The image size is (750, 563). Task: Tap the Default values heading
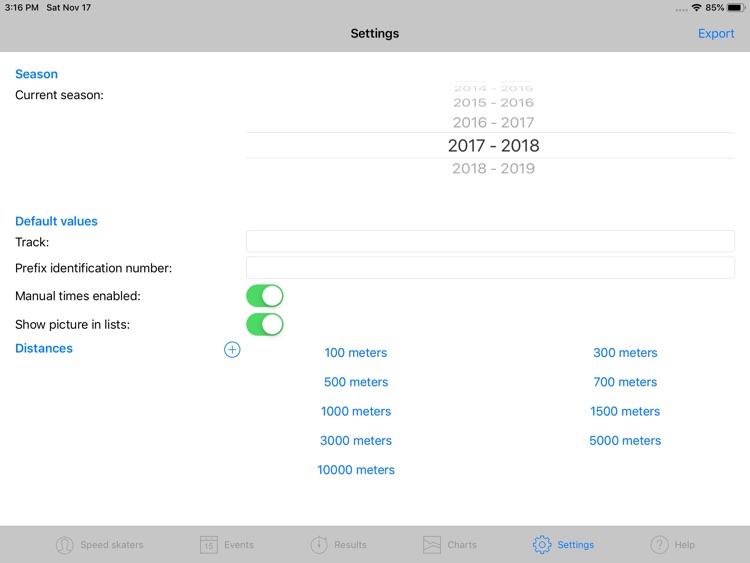[56, 221]
